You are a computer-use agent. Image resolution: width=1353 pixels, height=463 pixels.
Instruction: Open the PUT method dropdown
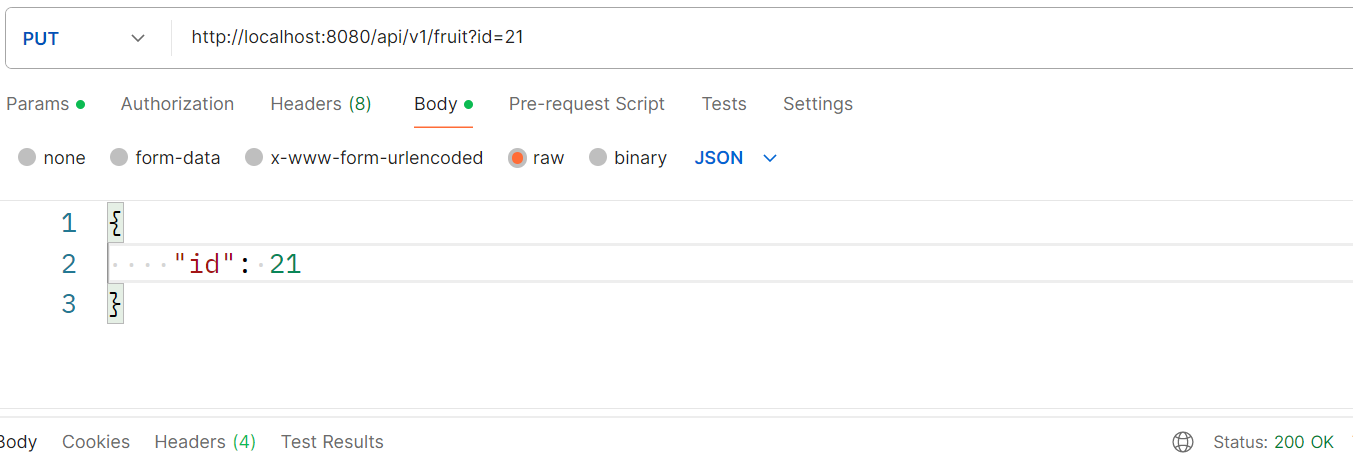point(84,39)
